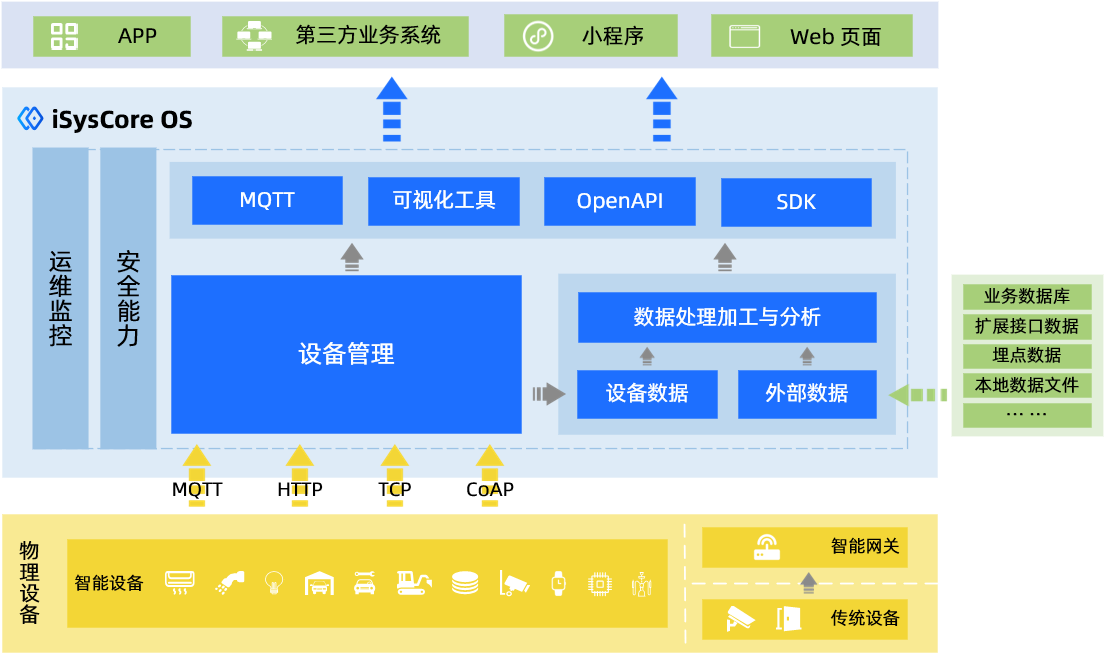Select the browser icon on Web 页面
This screenshot has width=1105, height=655.
coord(743,35)
